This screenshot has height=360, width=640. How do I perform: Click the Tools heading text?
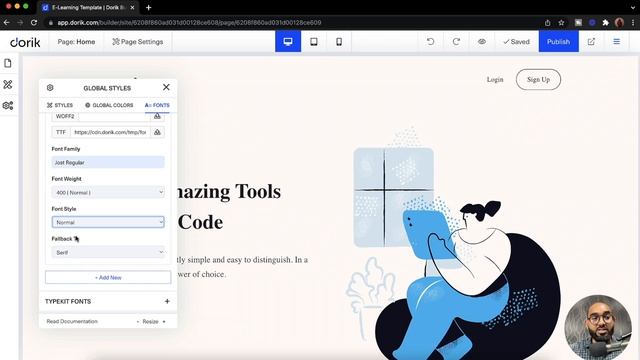click(x=258, y=192)
